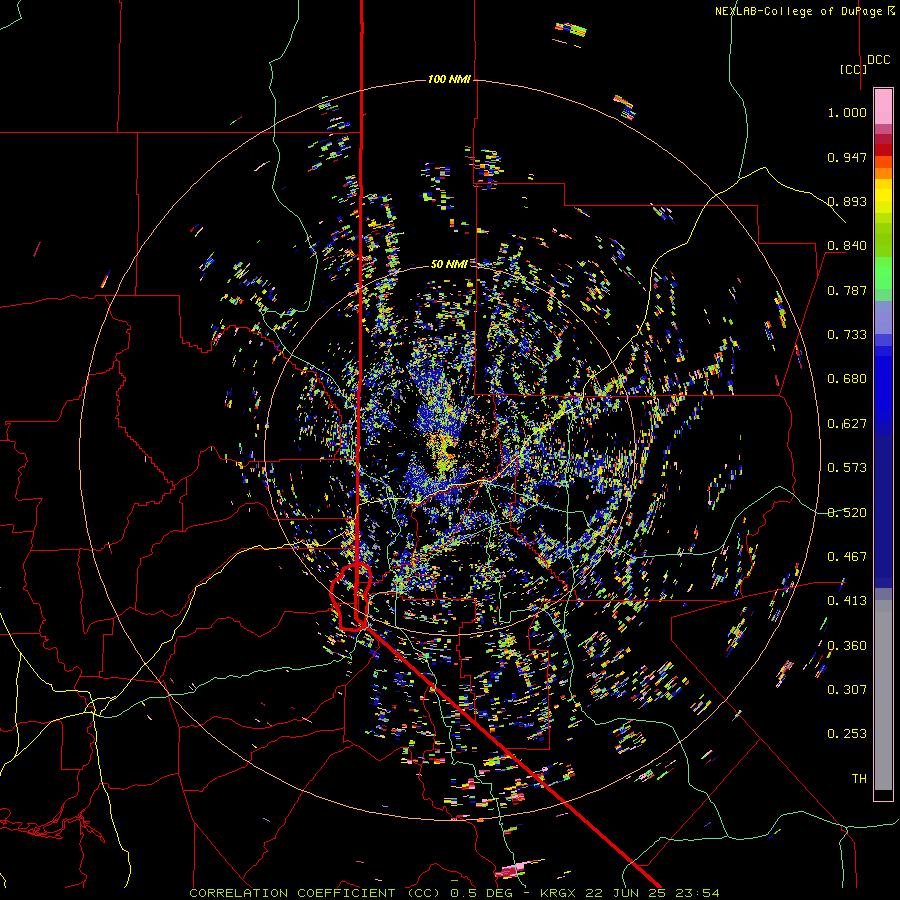Click the CORRELATION COEFFICIENT (CC) caption text

click(x=315, y=893)
